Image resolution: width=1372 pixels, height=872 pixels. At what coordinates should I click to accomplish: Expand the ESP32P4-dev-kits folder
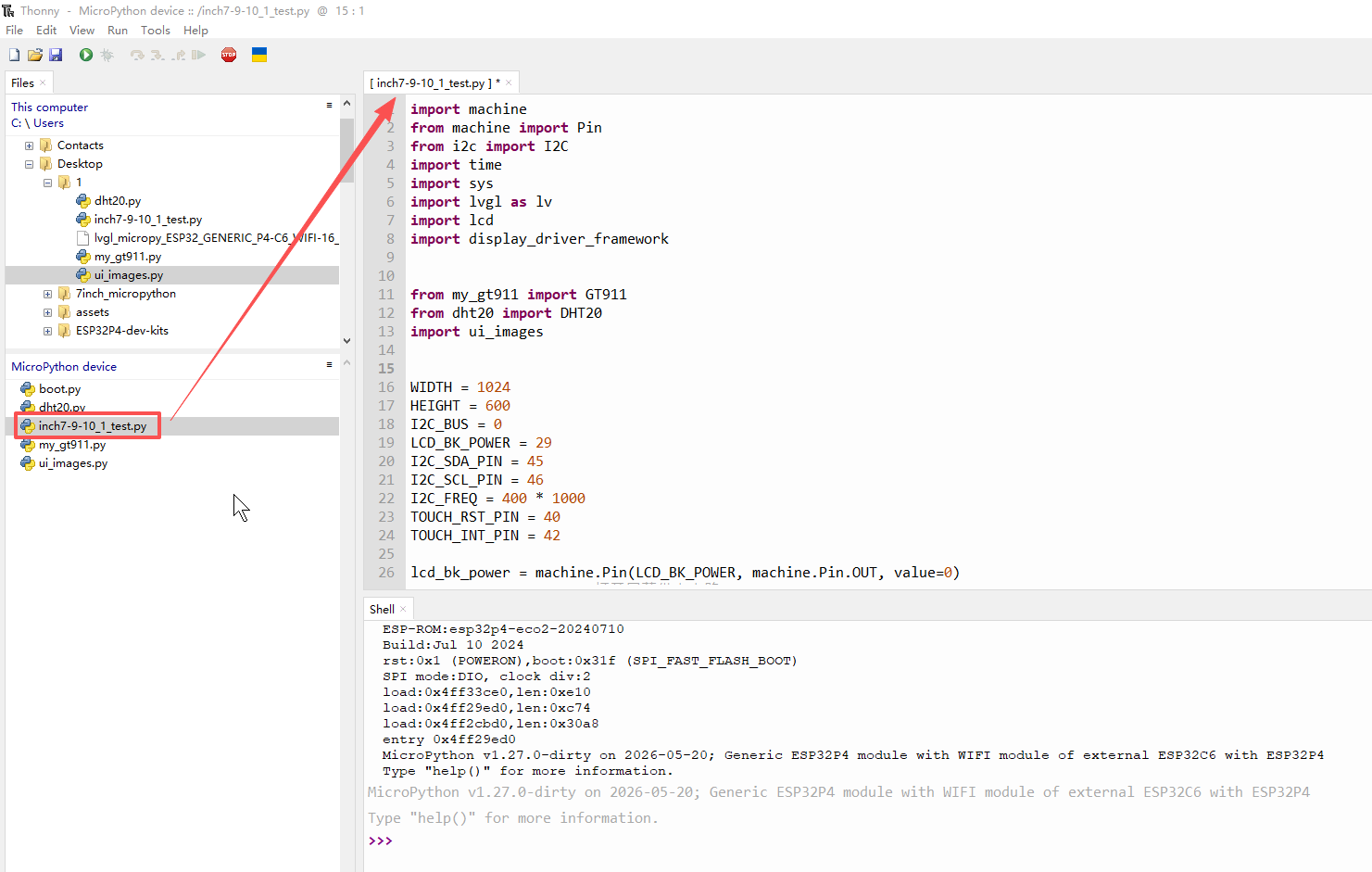[x=47, y=331]
